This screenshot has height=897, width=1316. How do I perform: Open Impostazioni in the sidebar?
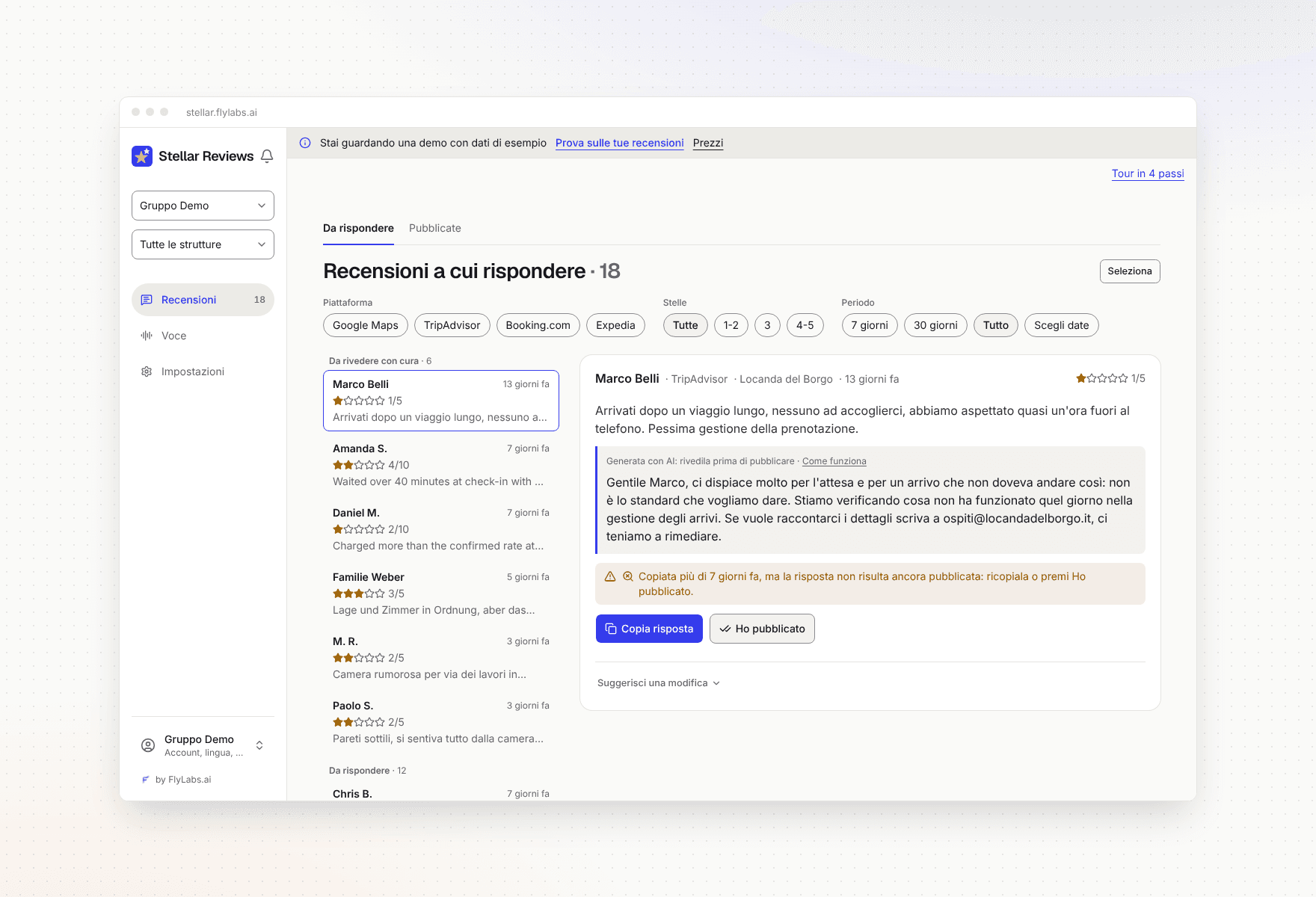pyautogui.click(x=203, y=372)
